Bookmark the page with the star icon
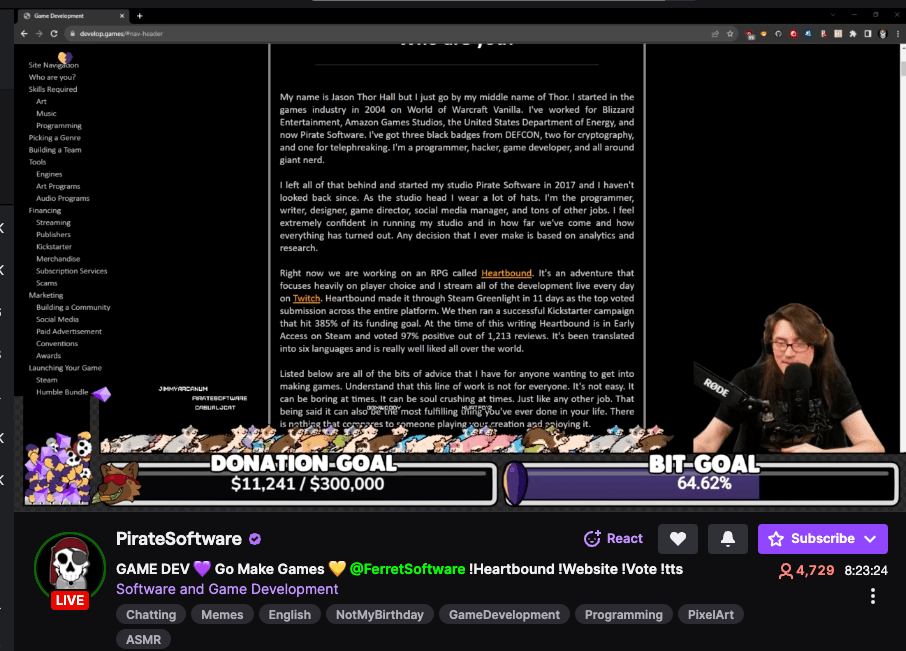 [x=730, y=34]
